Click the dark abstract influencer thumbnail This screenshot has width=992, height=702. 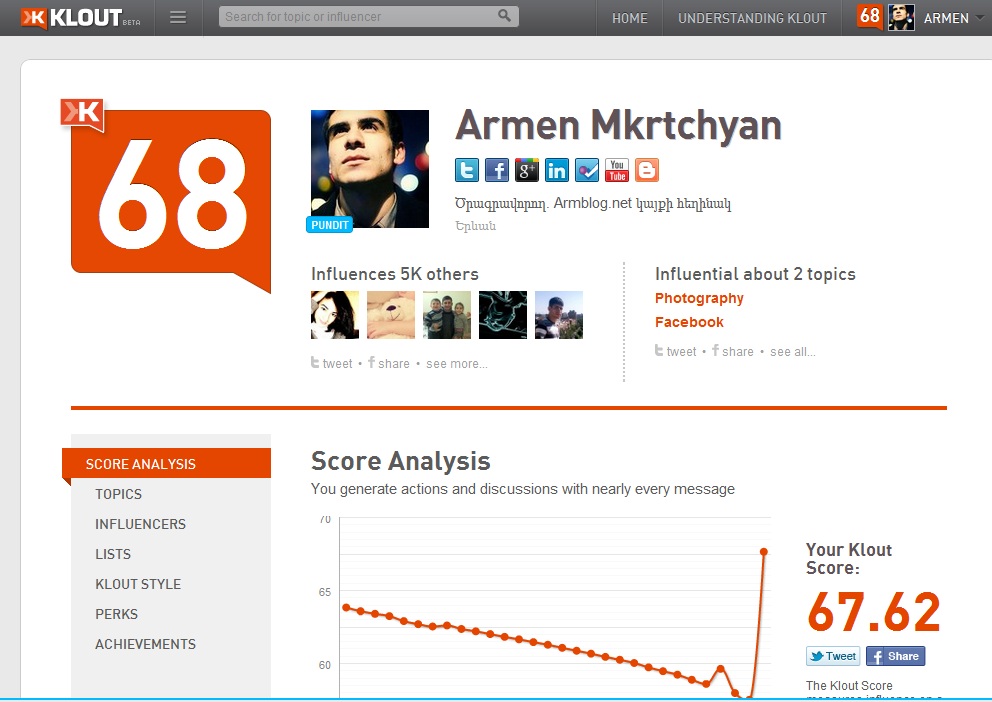pyautogui.click(x=503, y=315)
